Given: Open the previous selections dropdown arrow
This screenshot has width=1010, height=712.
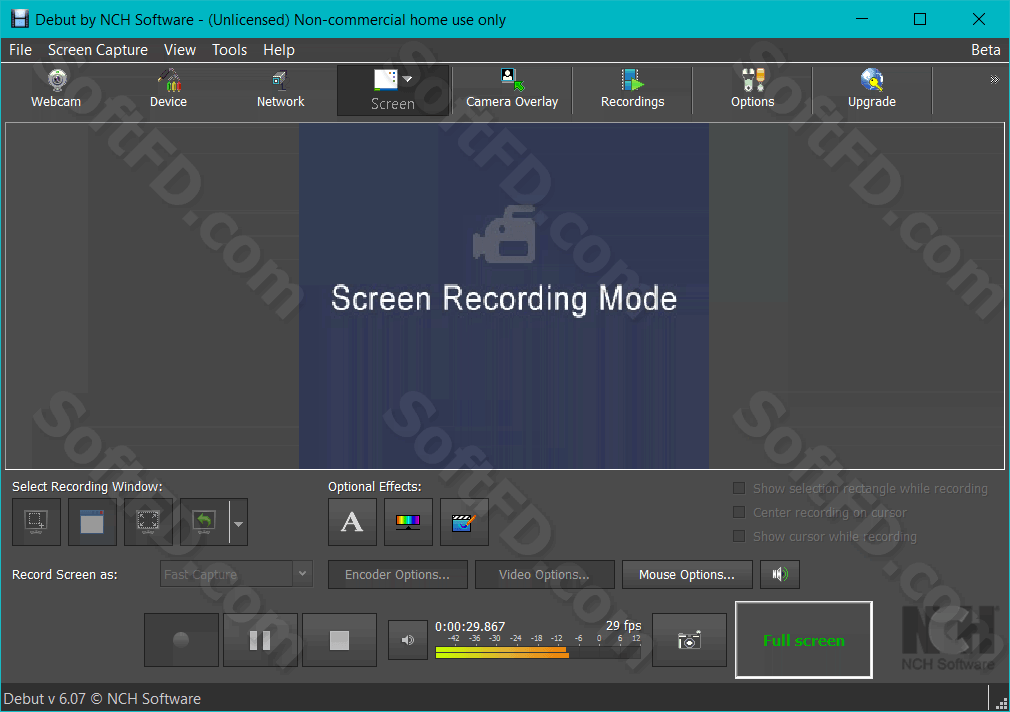Looking at the screenshot, I should click(238, 523).
